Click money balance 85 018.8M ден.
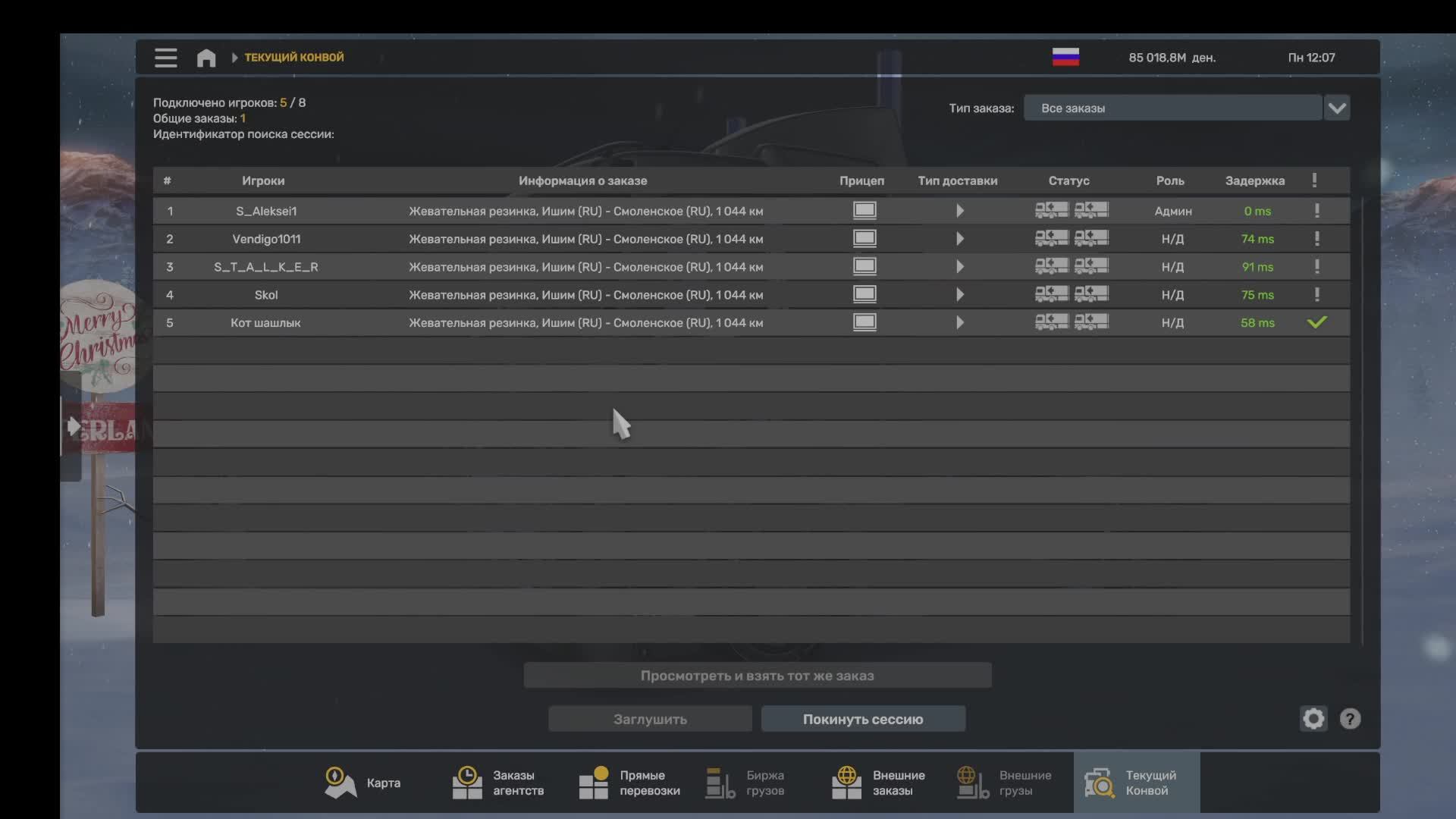 click(x=1172, y=58)
